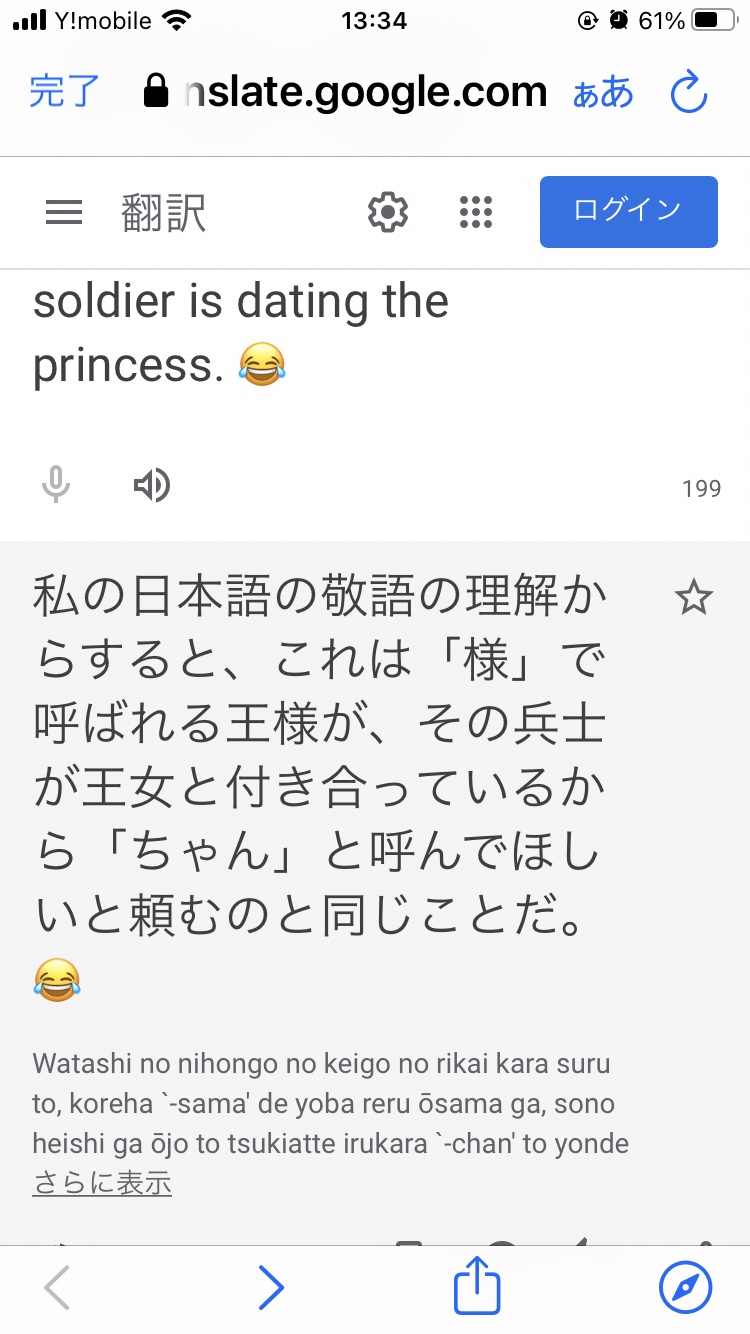750x1334 pixels.
Task: Expand romanization with さらに表示
Action: click(x=102, y=1184)
